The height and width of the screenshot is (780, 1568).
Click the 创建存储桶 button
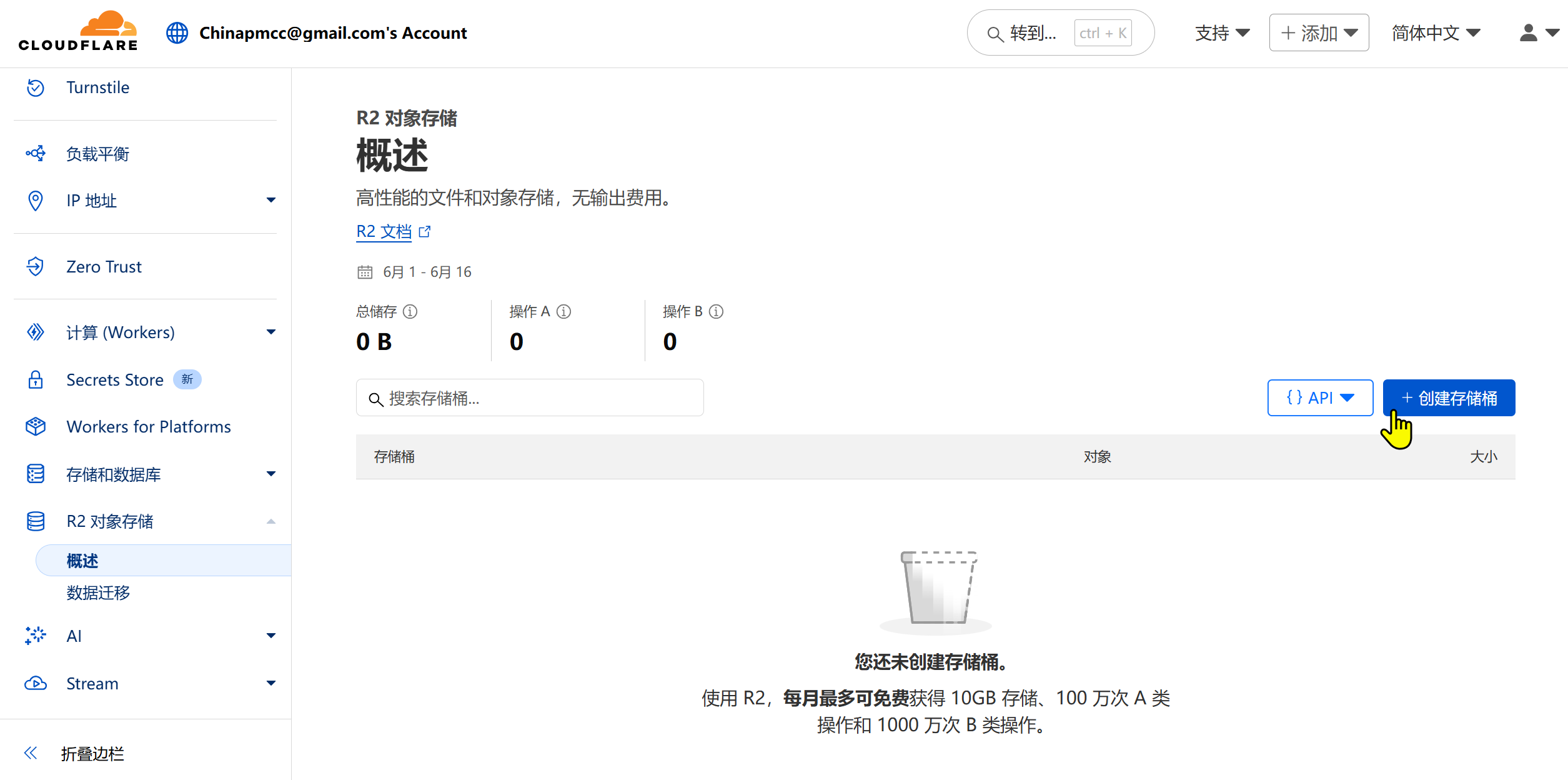1448,398
